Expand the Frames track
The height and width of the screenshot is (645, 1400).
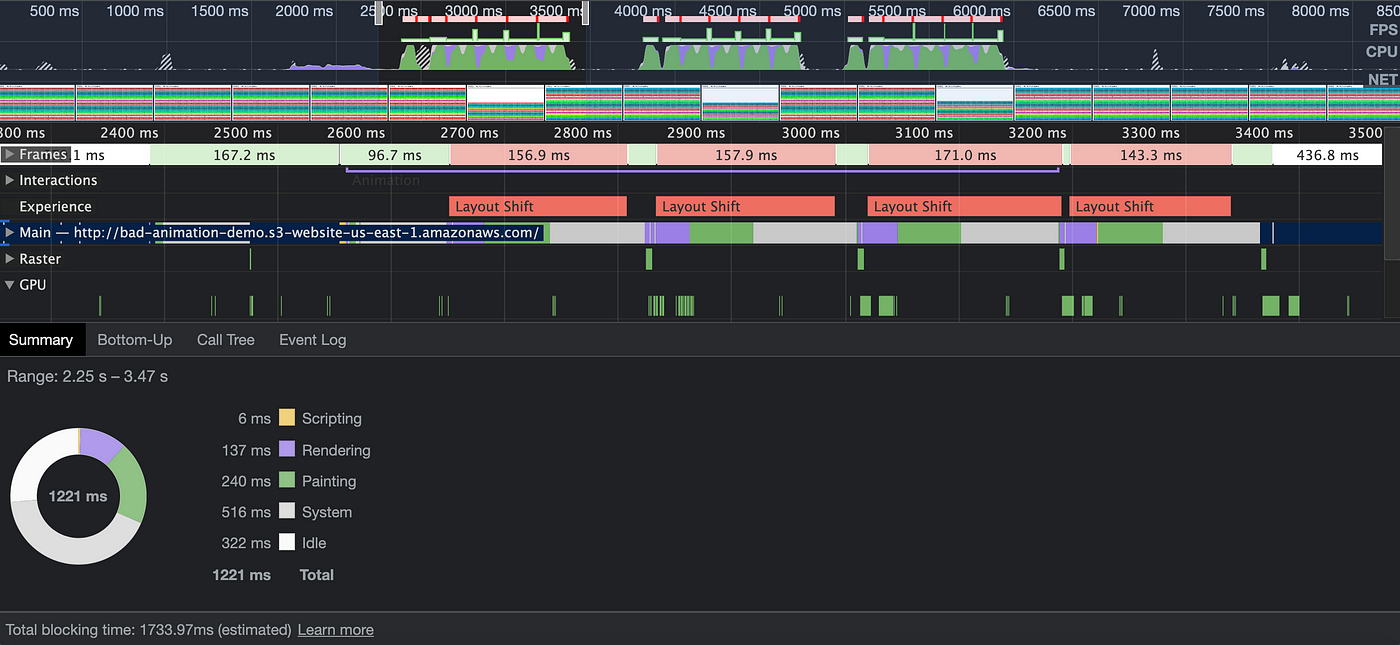10,154
